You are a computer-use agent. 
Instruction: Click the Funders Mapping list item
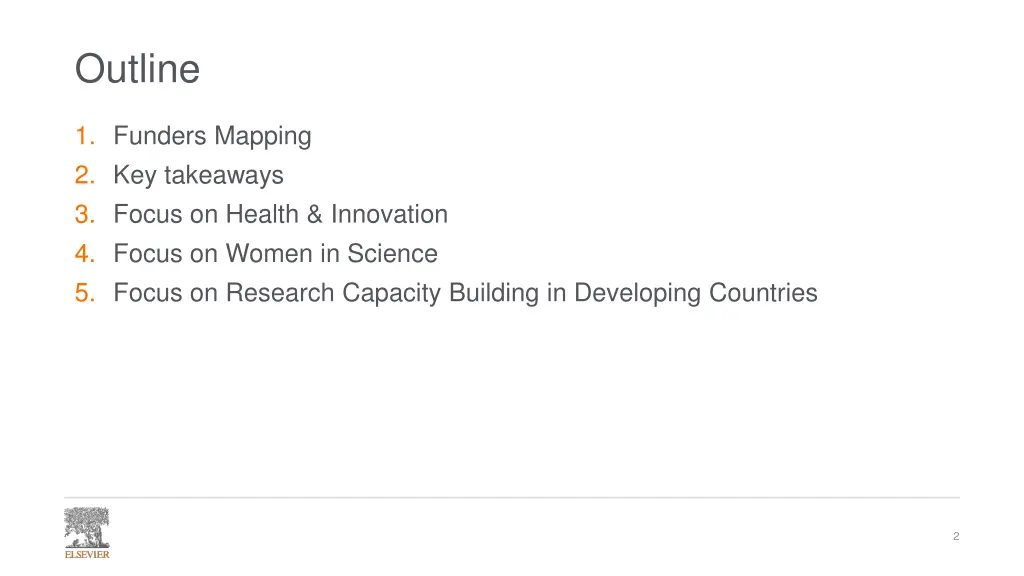(x=212, y=136)
